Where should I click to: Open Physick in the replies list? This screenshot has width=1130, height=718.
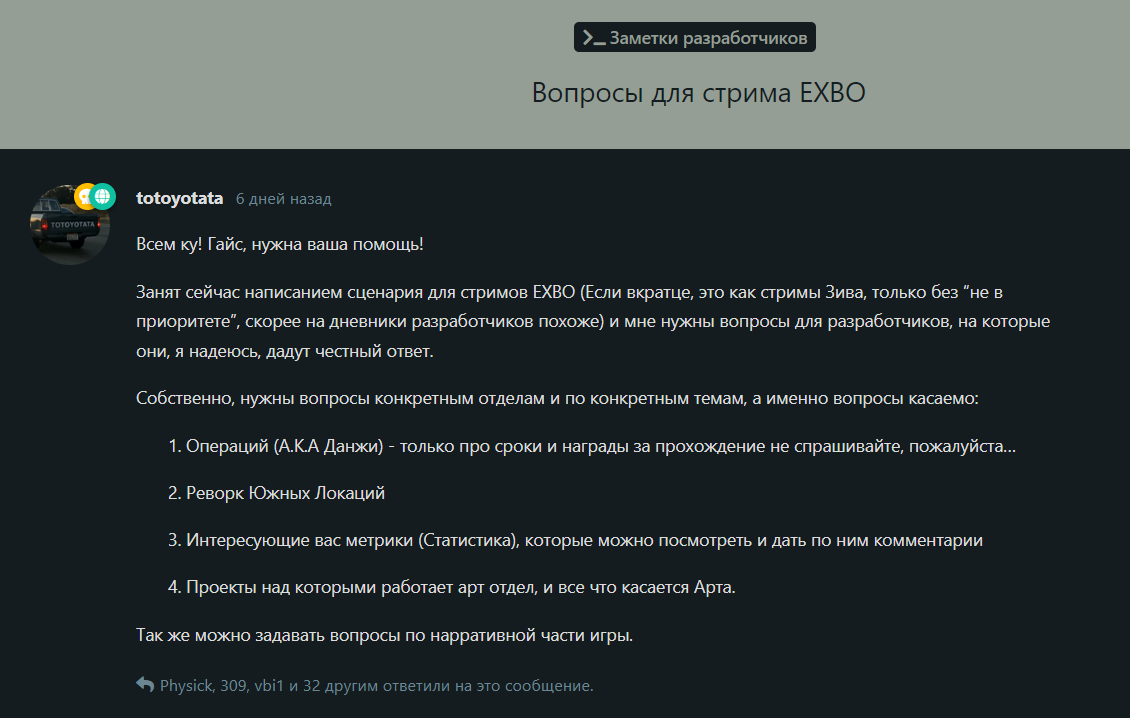187,686
